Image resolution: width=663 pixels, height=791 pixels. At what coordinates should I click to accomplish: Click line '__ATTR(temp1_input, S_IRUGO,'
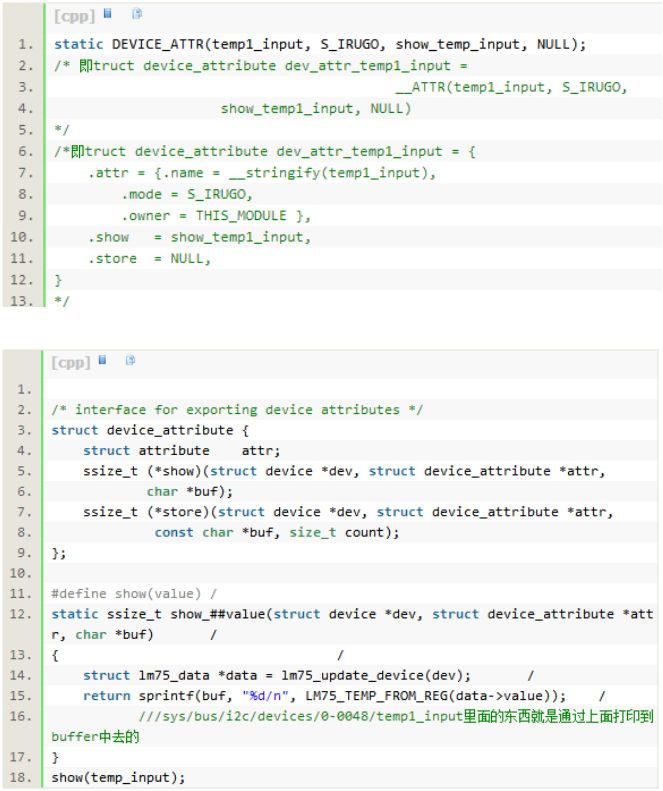pyautogui.click(x=511, y=87)
